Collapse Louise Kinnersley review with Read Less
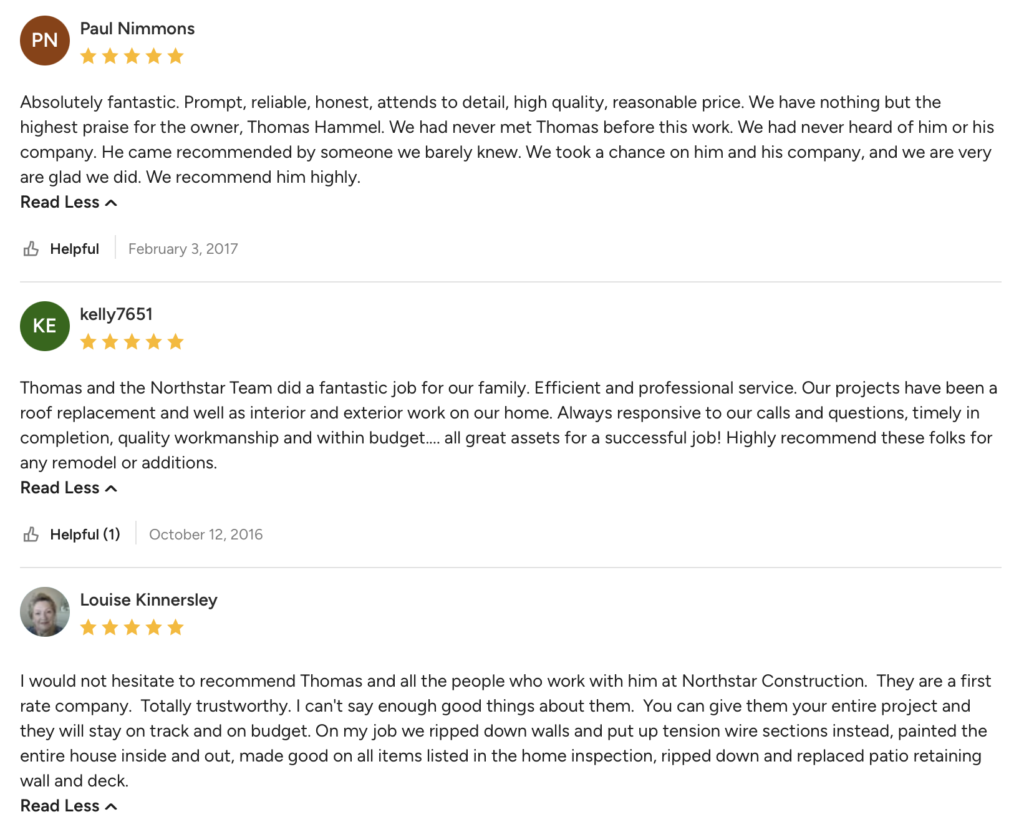1024x827 pixels. pyautogui.click(x=69, y=806)
